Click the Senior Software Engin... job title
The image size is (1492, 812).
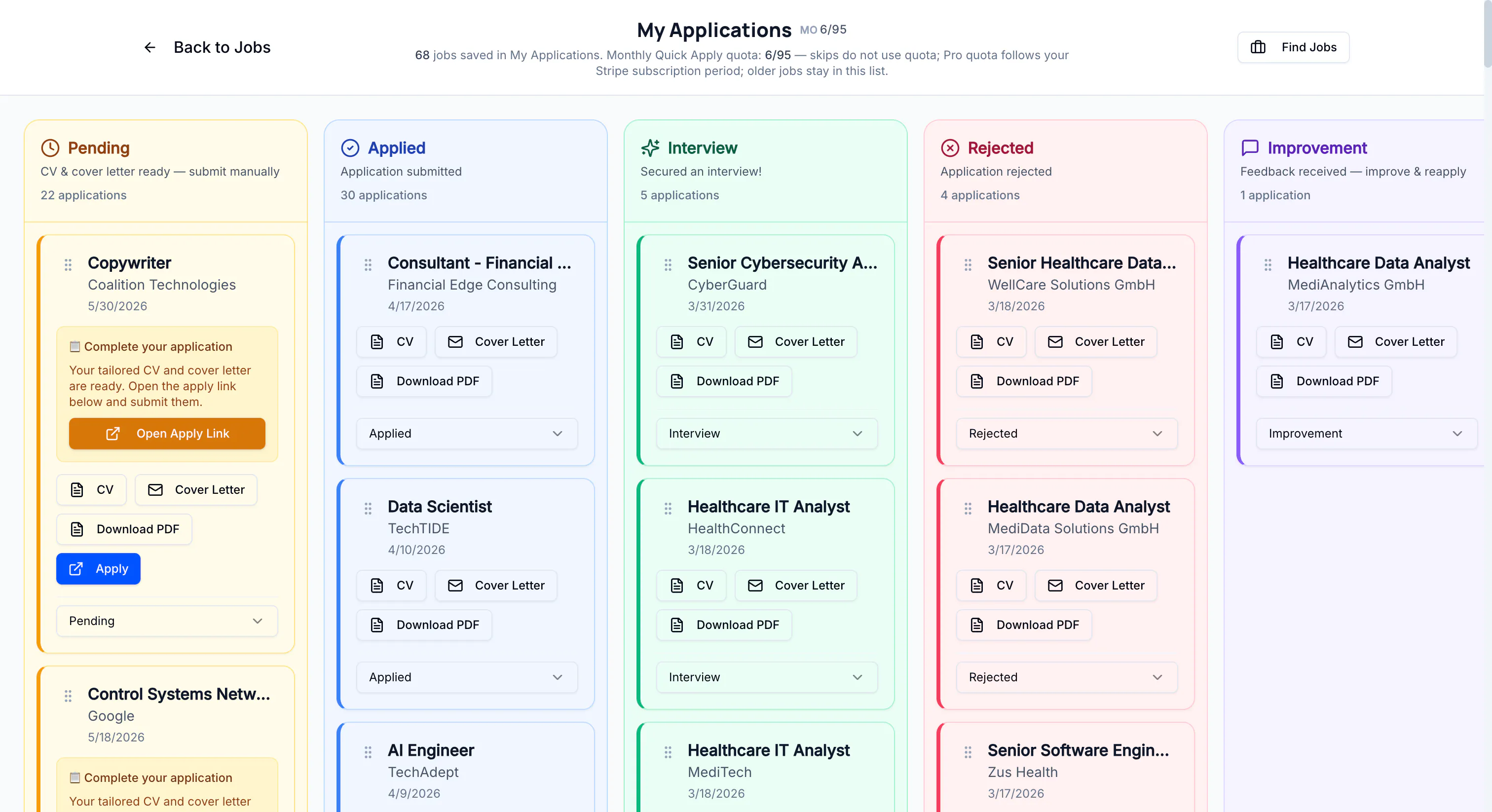[x=1079, y=751]
